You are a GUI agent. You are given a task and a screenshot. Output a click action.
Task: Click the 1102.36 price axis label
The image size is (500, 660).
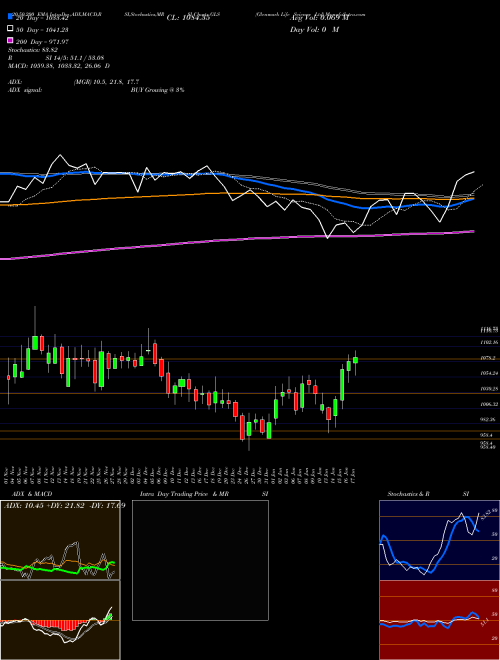click(489, 343)
